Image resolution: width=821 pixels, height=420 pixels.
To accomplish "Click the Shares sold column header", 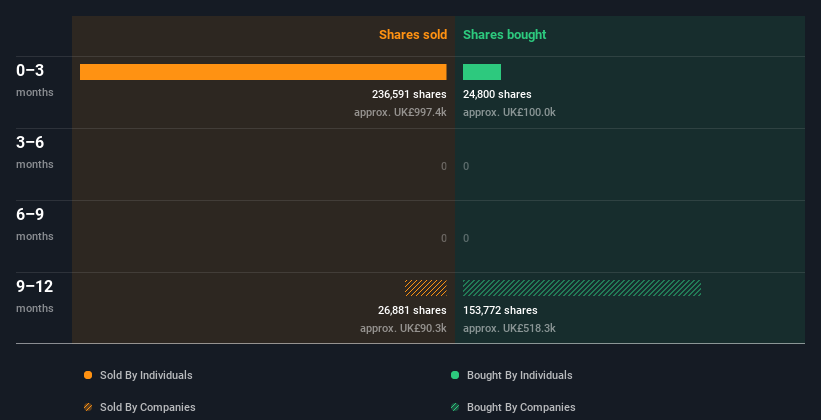I will [x=413, y=35].
